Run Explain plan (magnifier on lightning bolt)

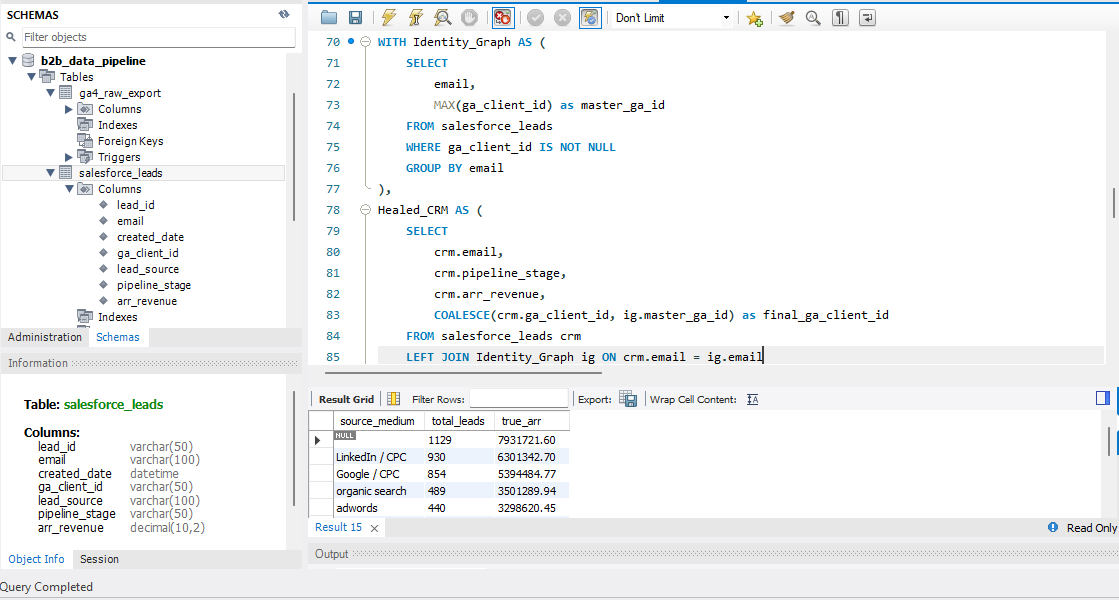(x=442, y=18)
